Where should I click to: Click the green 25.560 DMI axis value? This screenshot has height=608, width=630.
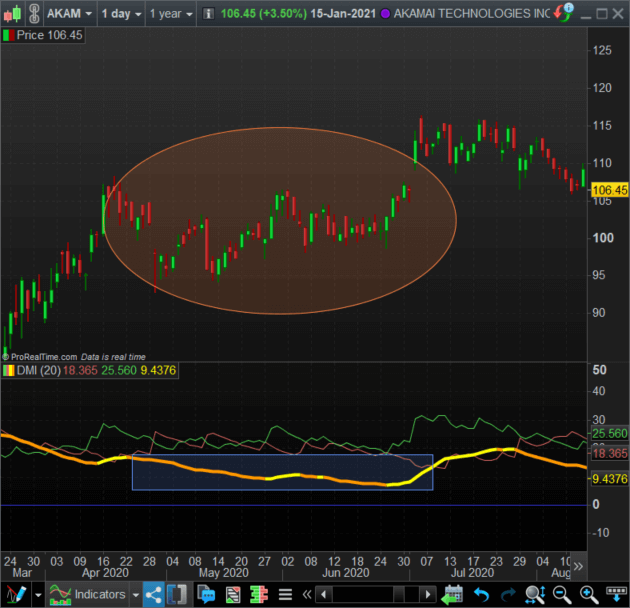pyautogui.click(x=610, y=434)
